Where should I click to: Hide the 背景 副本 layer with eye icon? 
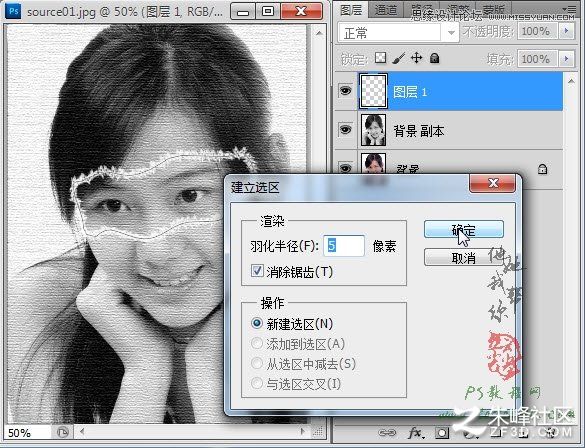(x=345, y=130)
